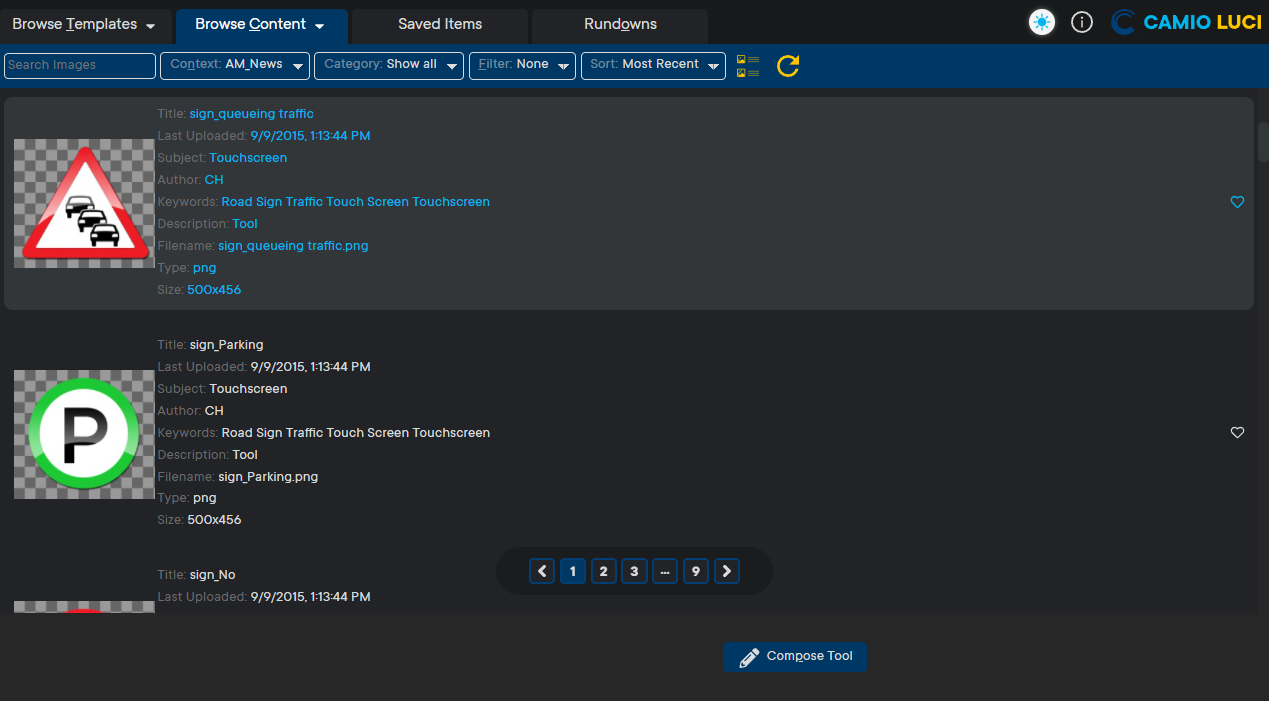Jump to page 3
The height and width of the screenshot is (701, 1269).
tap(635, 571)
